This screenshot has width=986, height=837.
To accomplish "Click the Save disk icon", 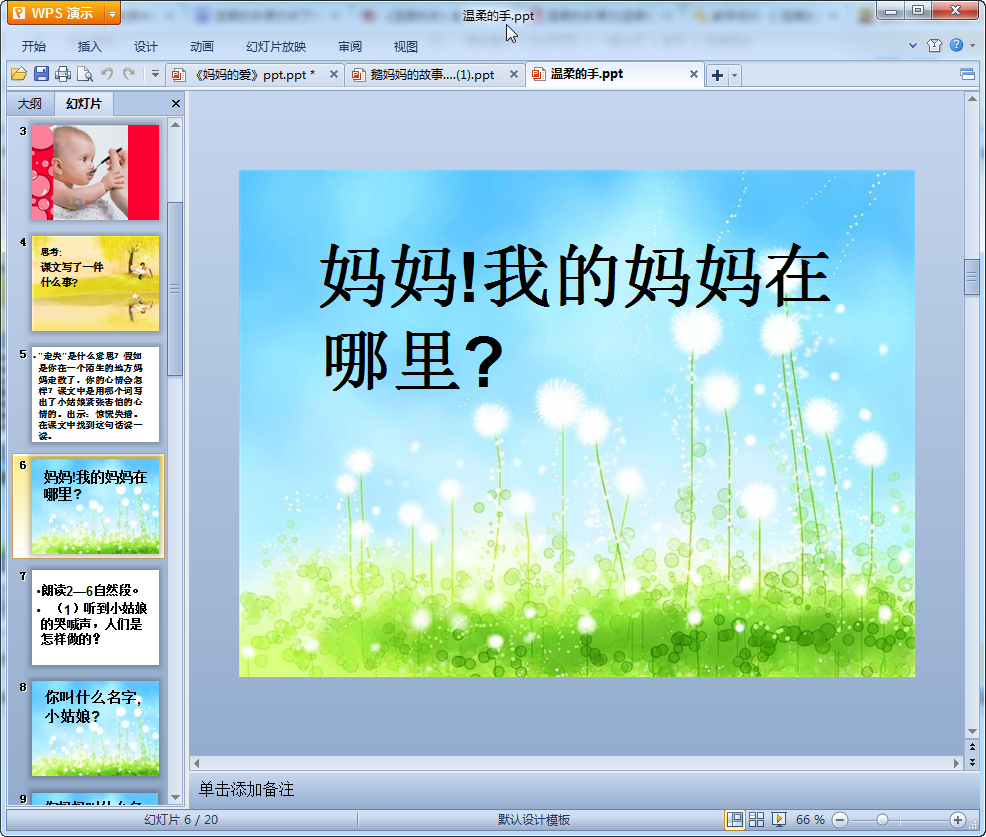I will 41,74.
